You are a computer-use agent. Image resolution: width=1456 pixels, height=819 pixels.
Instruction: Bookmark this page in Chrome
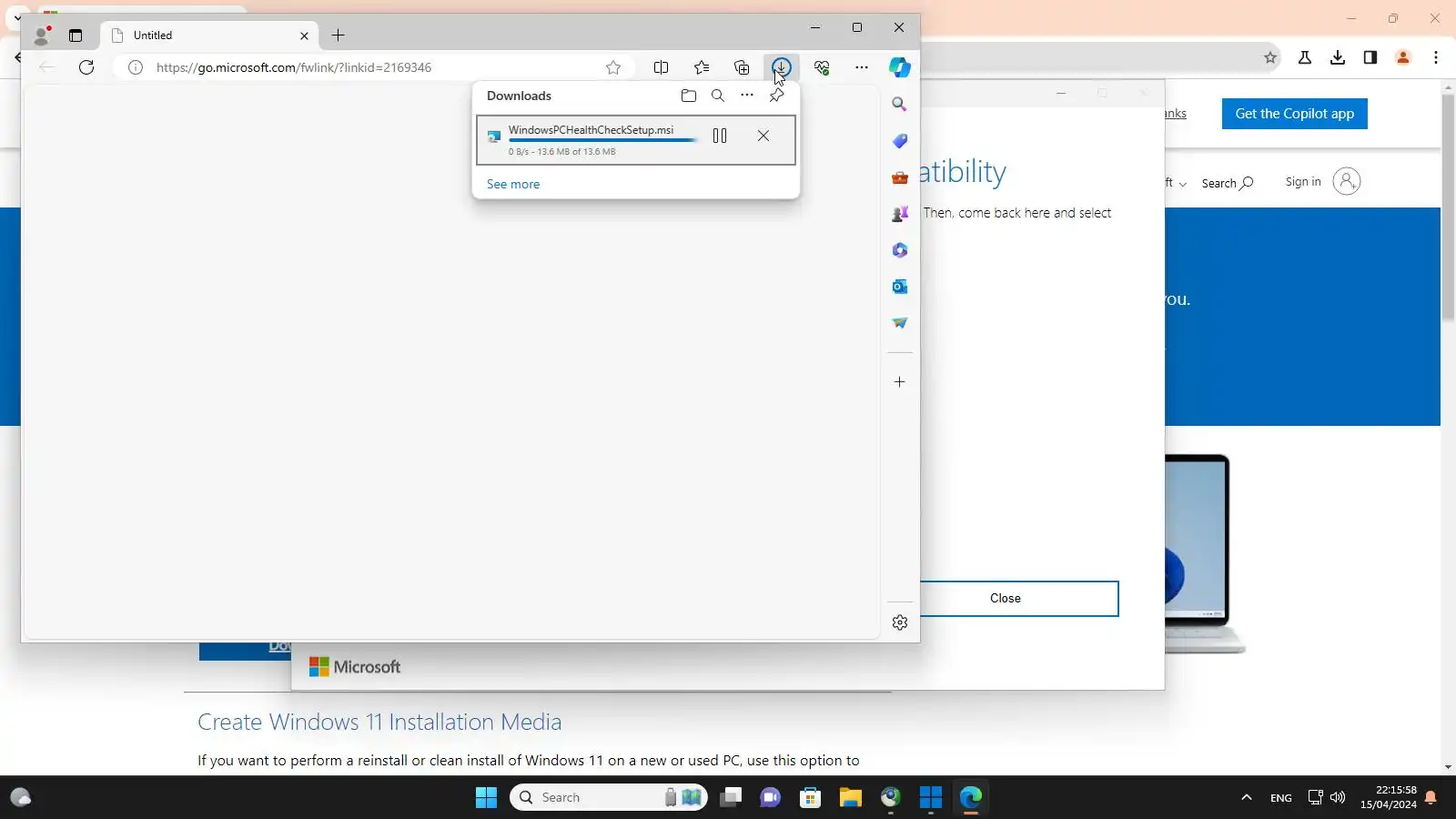(1270, 57)
